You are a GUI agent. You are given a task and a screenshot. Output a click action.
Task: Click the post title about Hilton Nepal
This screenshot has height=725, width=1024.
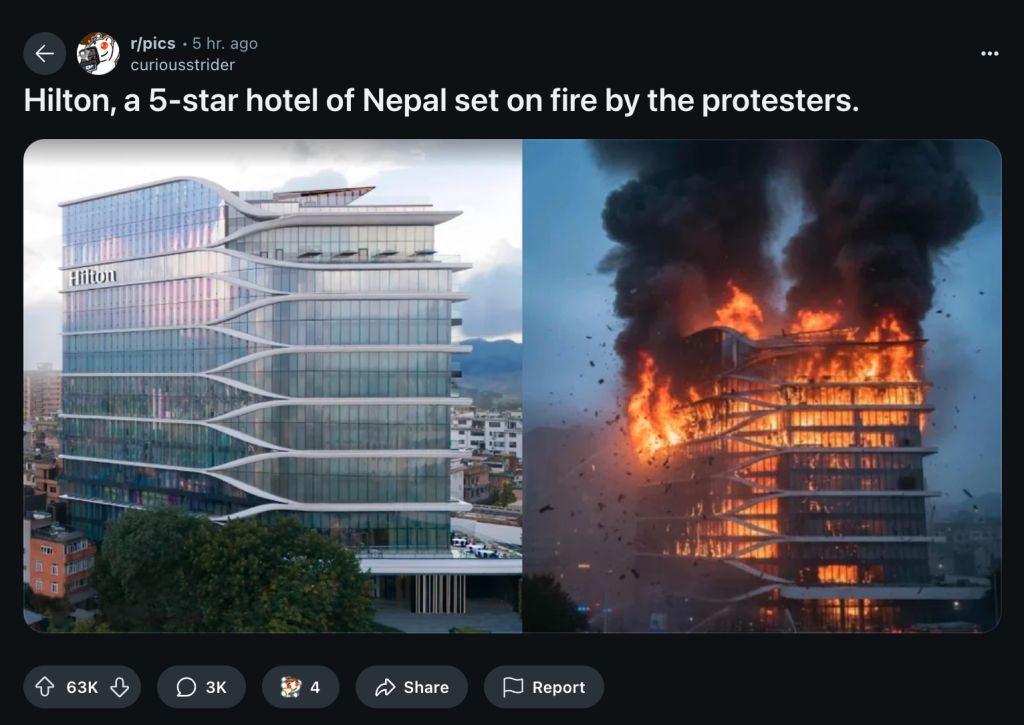tap(441, 101)
